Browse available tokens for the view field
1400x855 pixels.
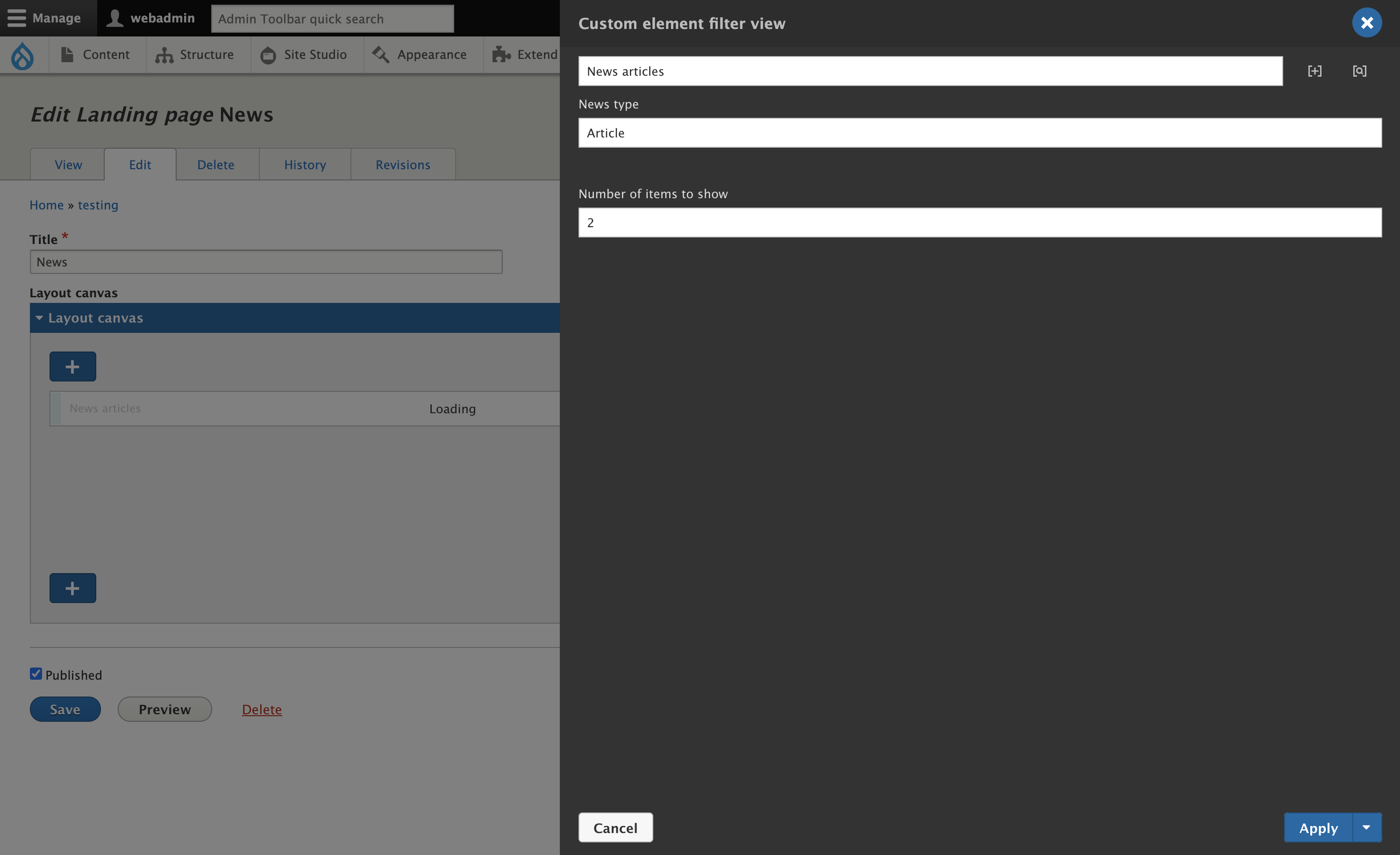pyautogui.click(x=1360, y=71)
